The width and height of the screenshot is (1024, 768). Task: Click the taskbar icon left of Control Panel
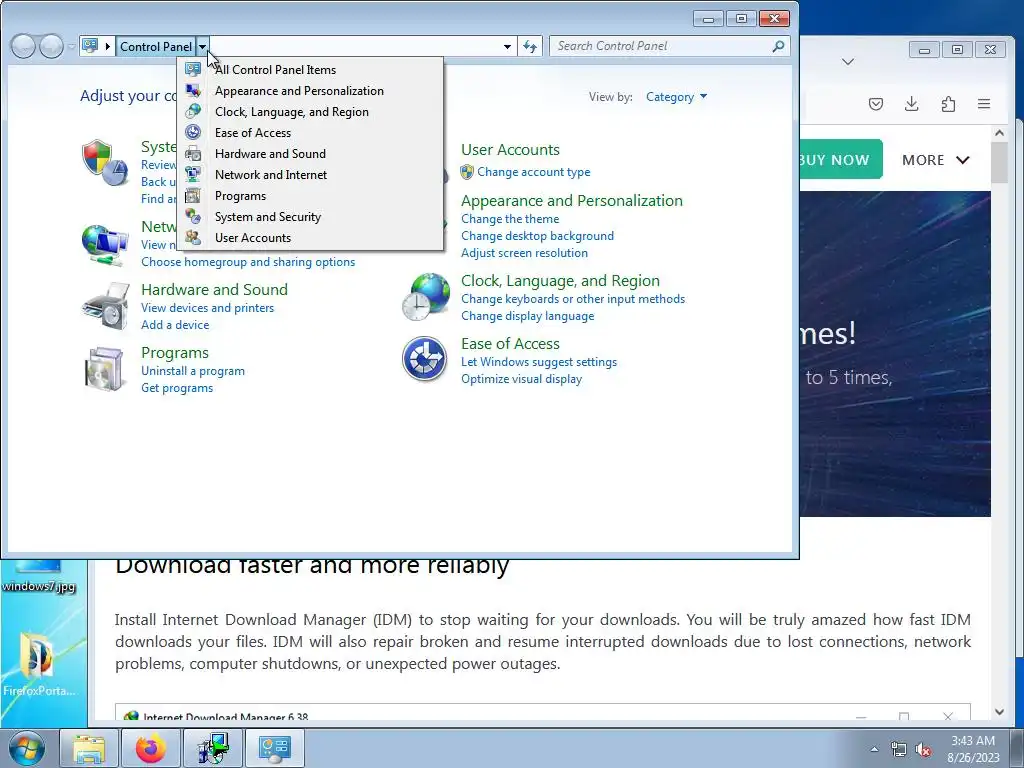click(x=213, y=748)
